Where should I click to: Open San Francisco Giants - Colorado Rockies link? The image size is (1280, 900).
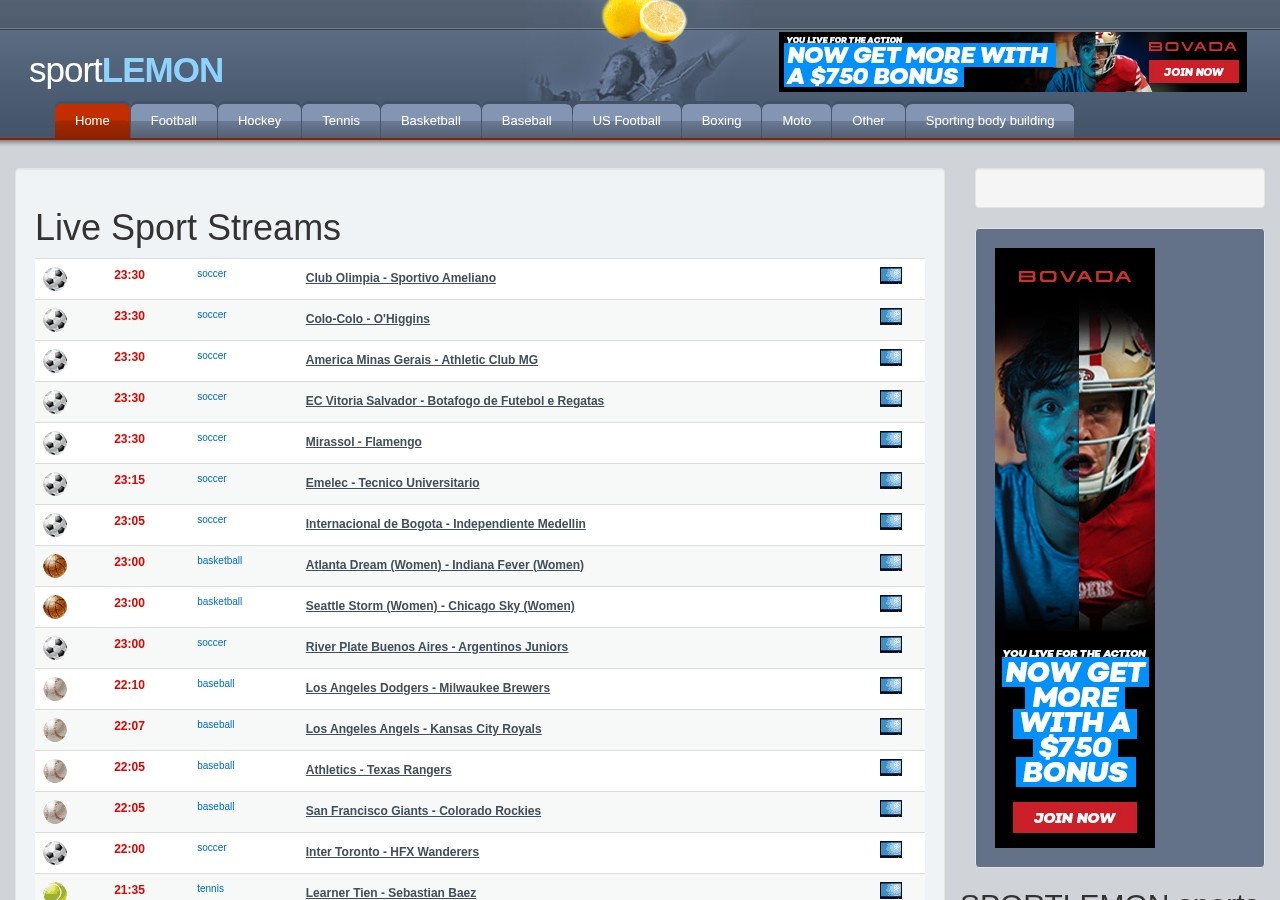click(423, 811)
